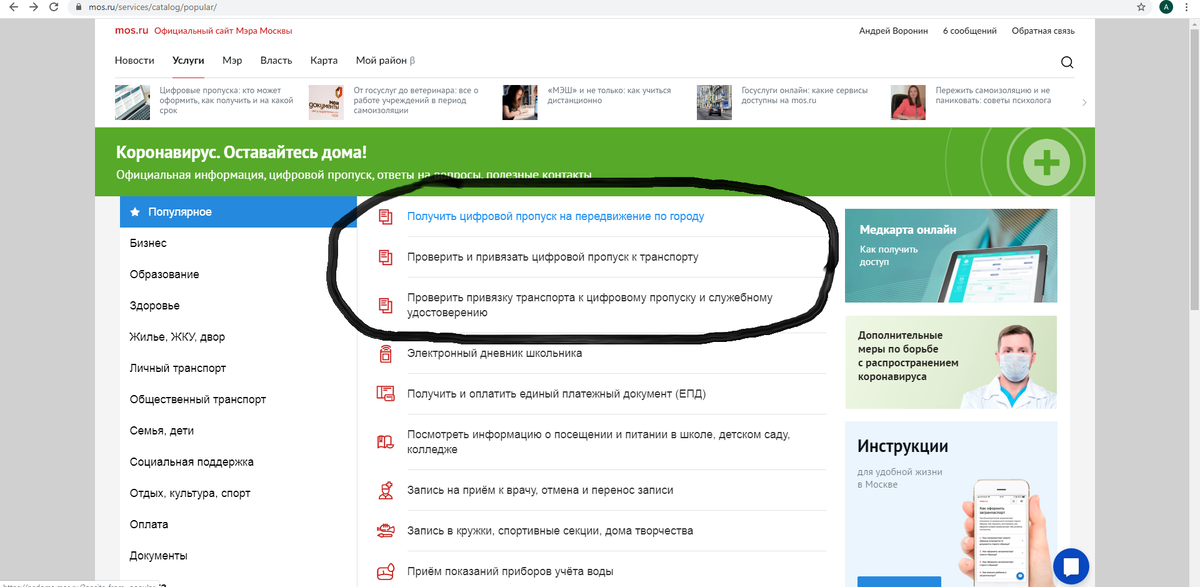
Task: Open 'Запись в кружки, спортивные секции' link
Action: (x=550, y=531)
